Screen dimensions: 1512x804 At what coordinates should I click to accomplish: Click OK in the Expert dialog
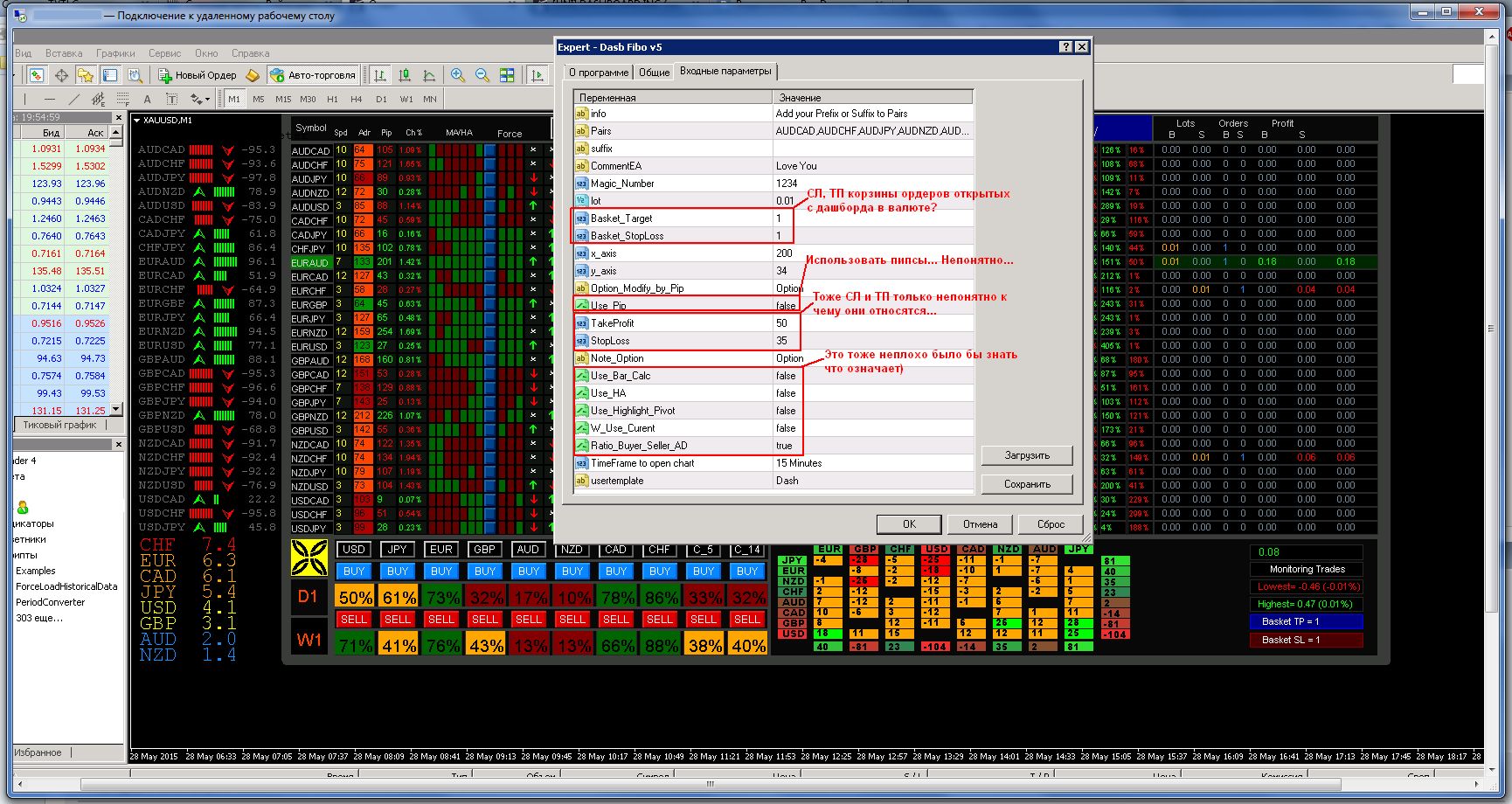click(x=909, y=524)
